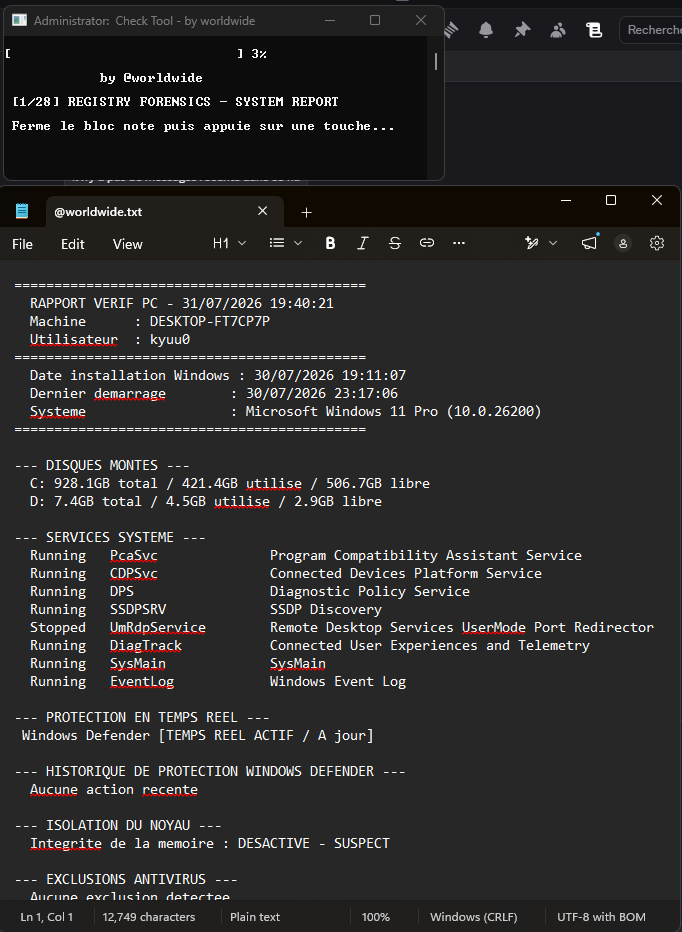Screen dimensions: 682x932
Task: Click the PcaSvc service name
Action: (x=134, y=556)
